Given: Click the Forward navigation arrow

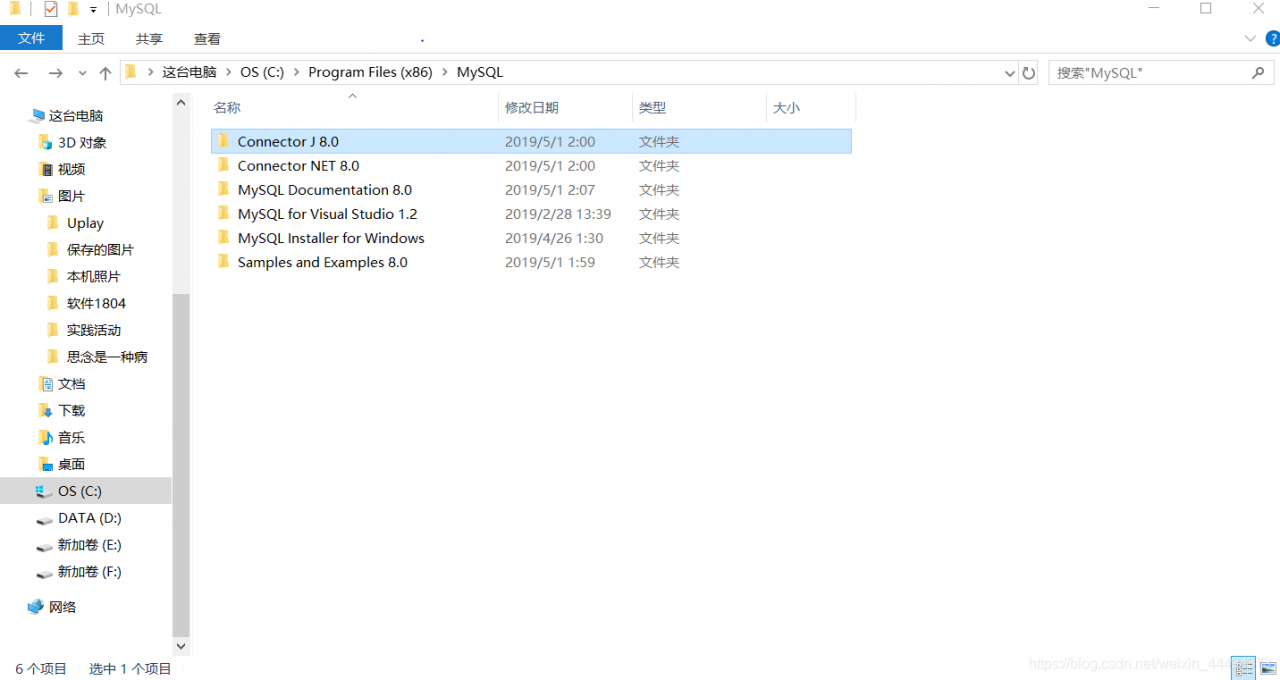Looking at the screenshot, I should click(x=55, y=73).
